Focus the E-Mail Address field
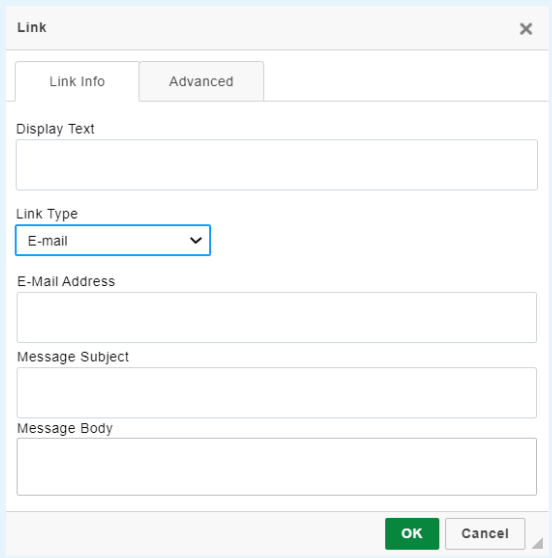The image size is (552, 558). 277,317
